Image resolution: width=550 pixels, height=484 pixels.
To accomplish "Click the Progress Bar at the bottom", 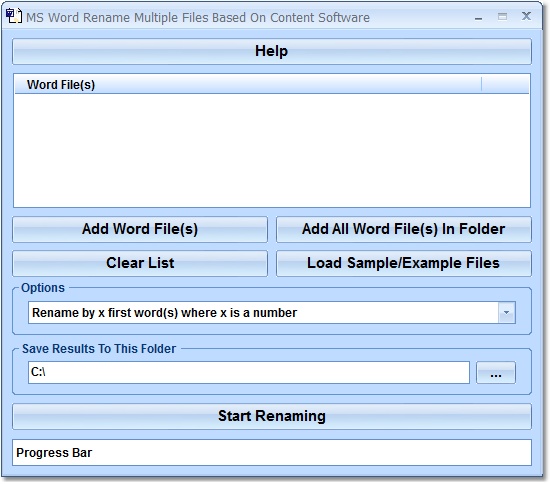I will pos(272,452).
